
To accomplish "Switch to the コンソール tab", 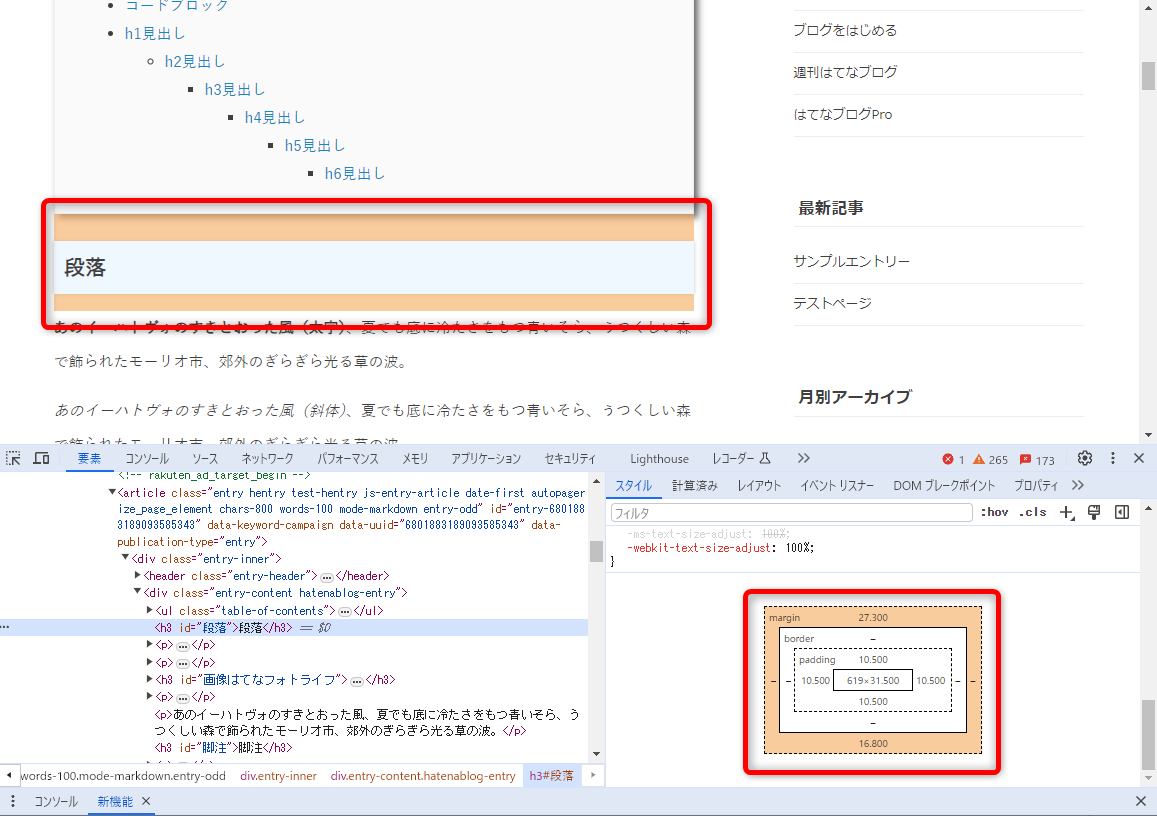I will coord(147,458).
